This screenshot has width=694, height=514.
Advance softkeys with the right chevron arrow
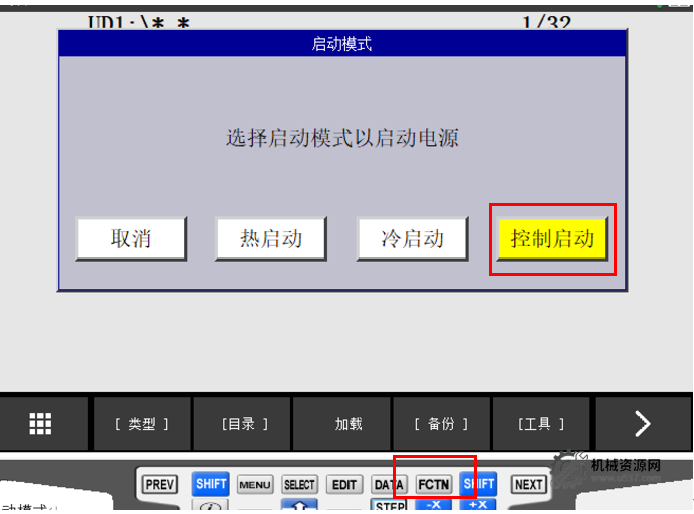pos(643,424)
